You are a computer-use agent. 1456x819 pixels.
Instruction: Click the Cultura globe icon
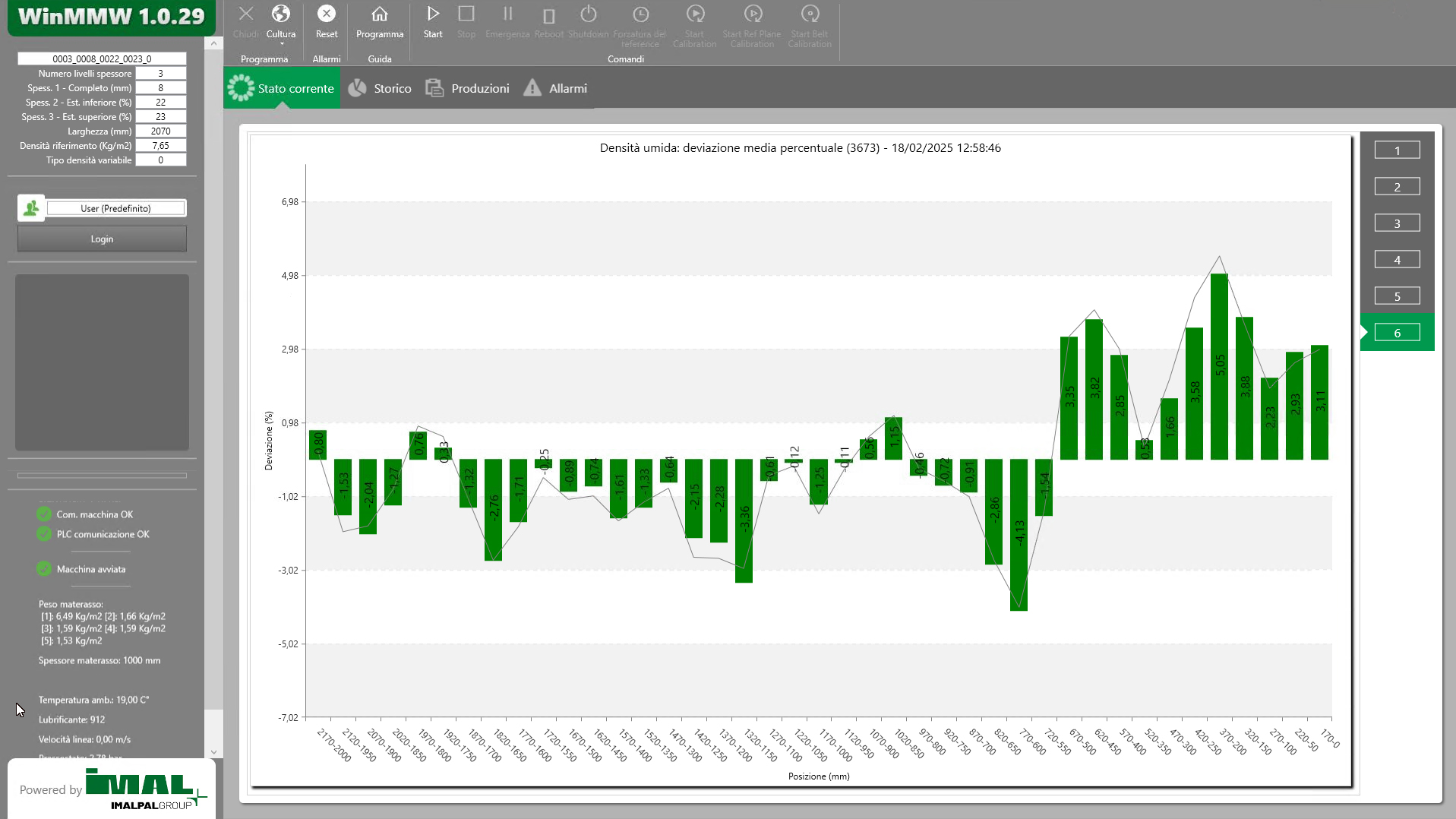(x=280, y=14)
